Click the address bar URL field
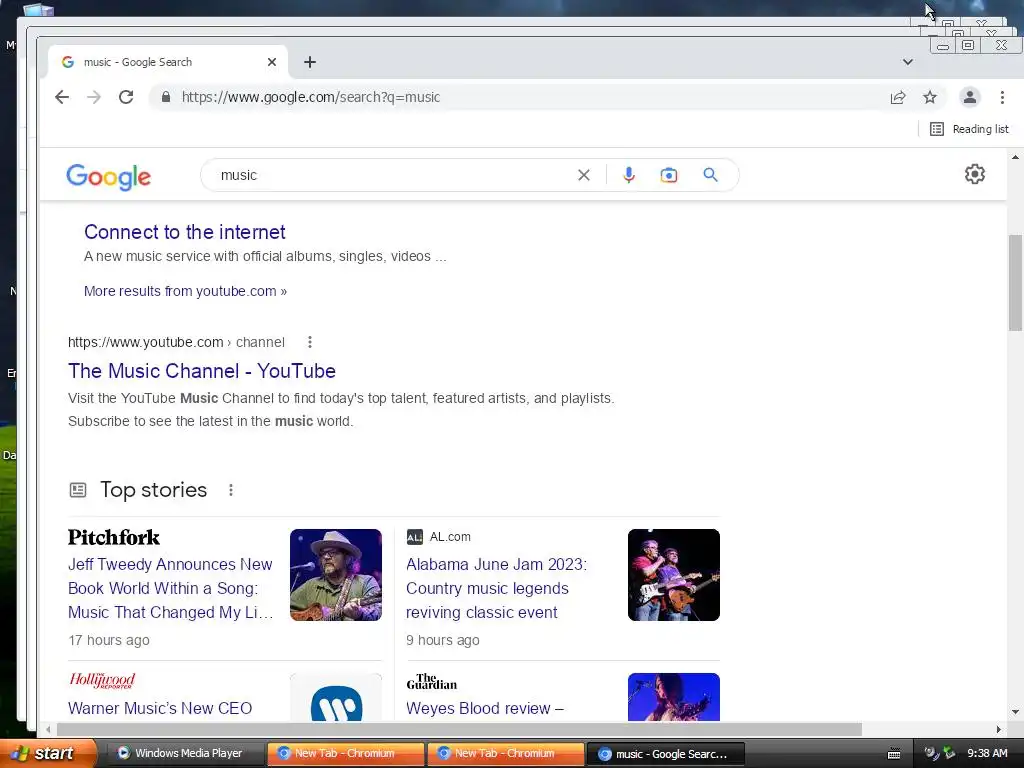Viewport: 1024px width, 768px height. point(522,97)
